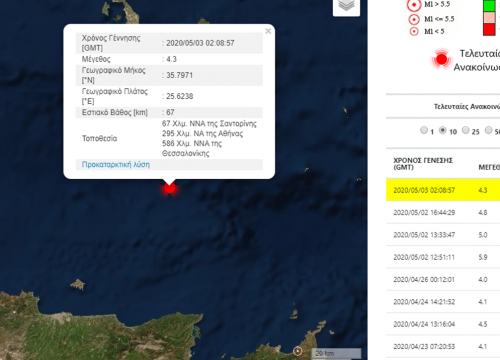Click the red pulsing epicenter marker on the map
Screen dimensions: 500x360
[x=170, y=188]
